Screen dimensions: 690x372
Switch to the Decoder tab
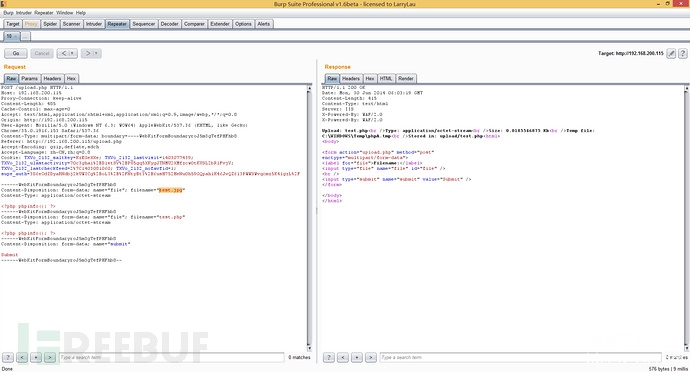tap(169, 24)
